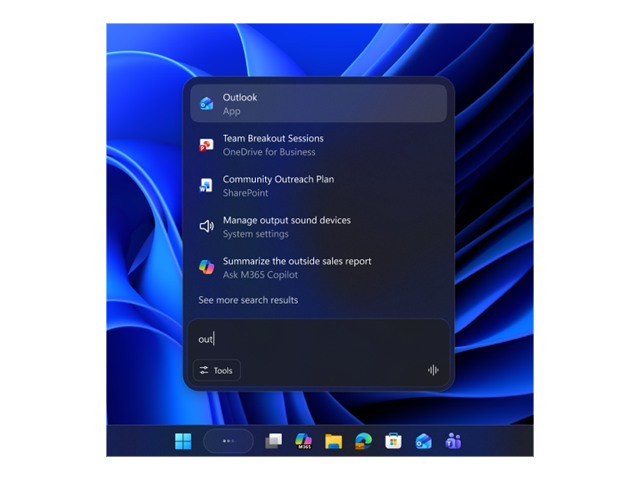Click See more search results
The height and width of the screenshot is (480, 640).
coord(248,300)
